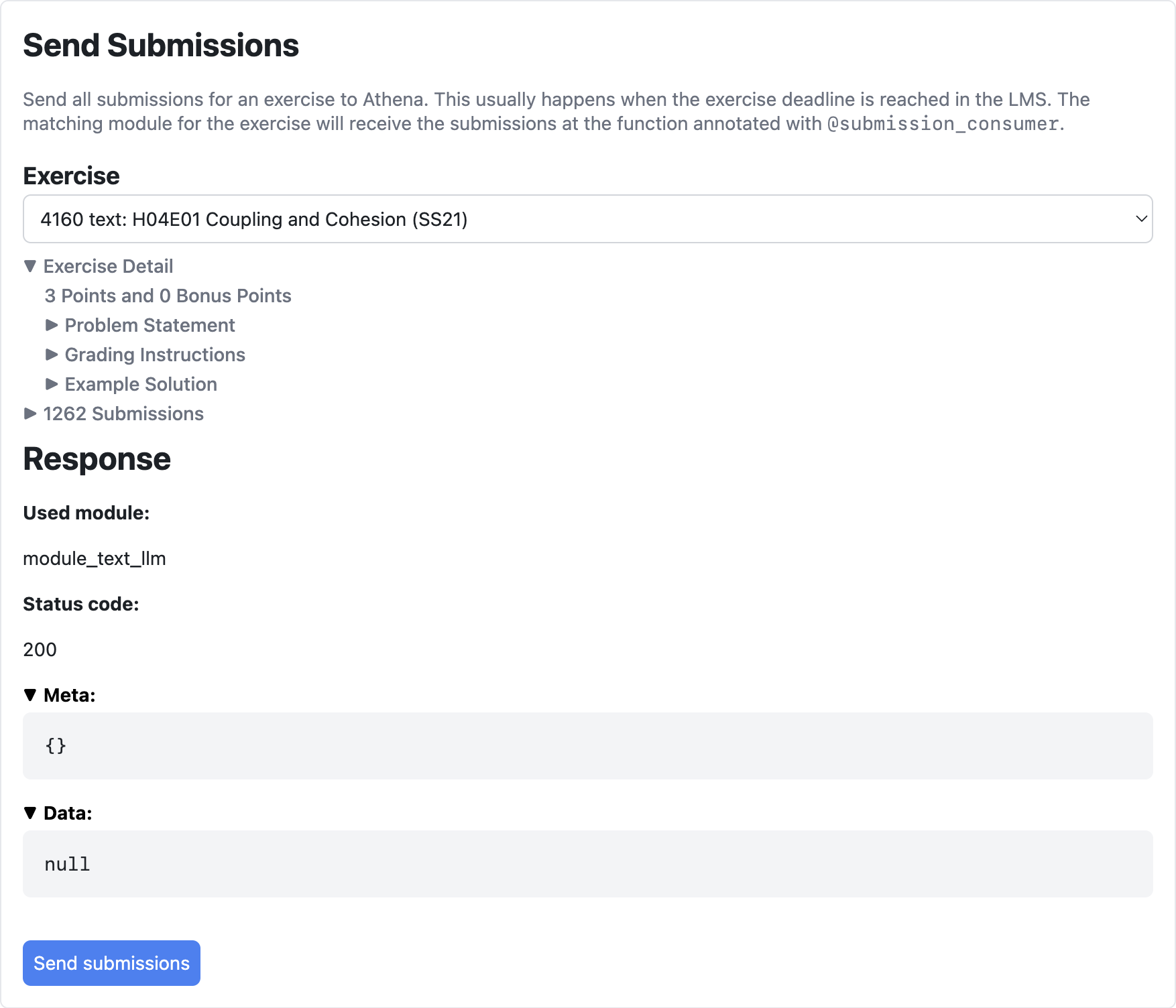Expand the Grading Instructions section

[154, 355]
